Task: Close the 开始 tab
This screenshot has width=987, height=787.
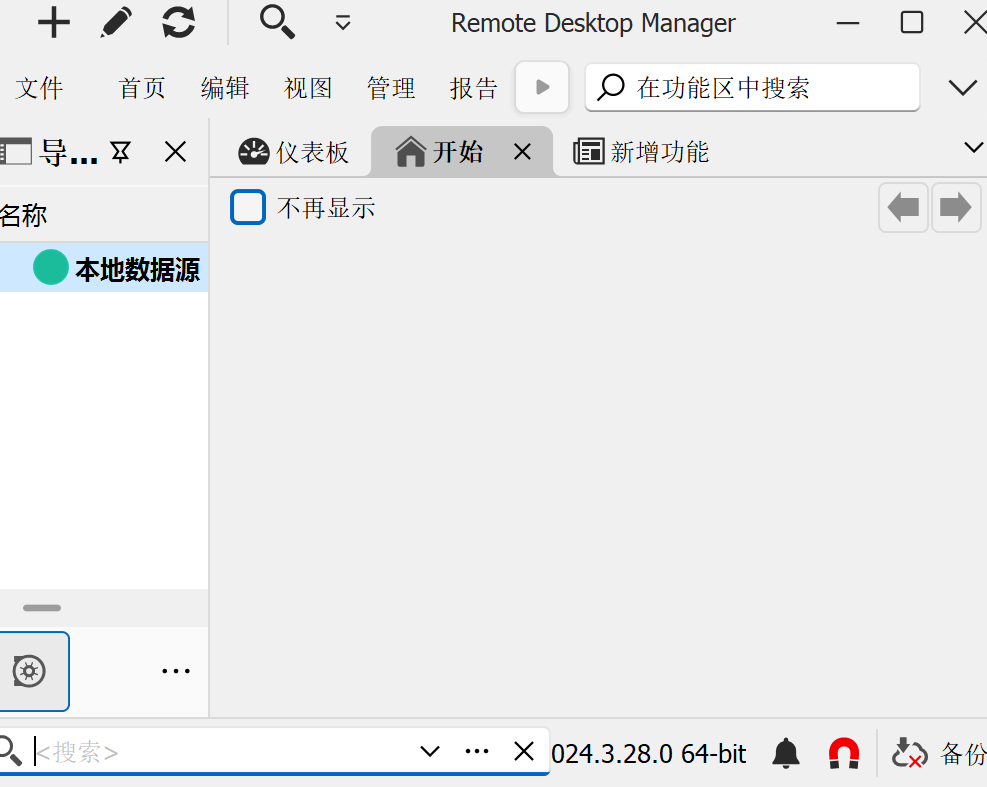Action: tap(522, 152)
